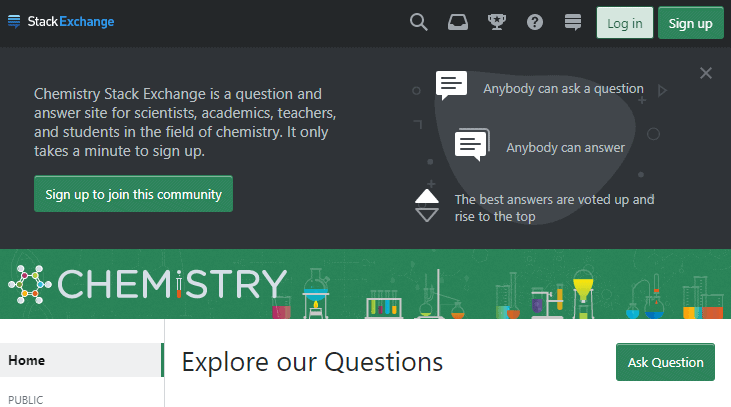Viewport: 731px width, 407px height.
Task: Click the Chemistry molecule logo icon
Action: [29, 285]
